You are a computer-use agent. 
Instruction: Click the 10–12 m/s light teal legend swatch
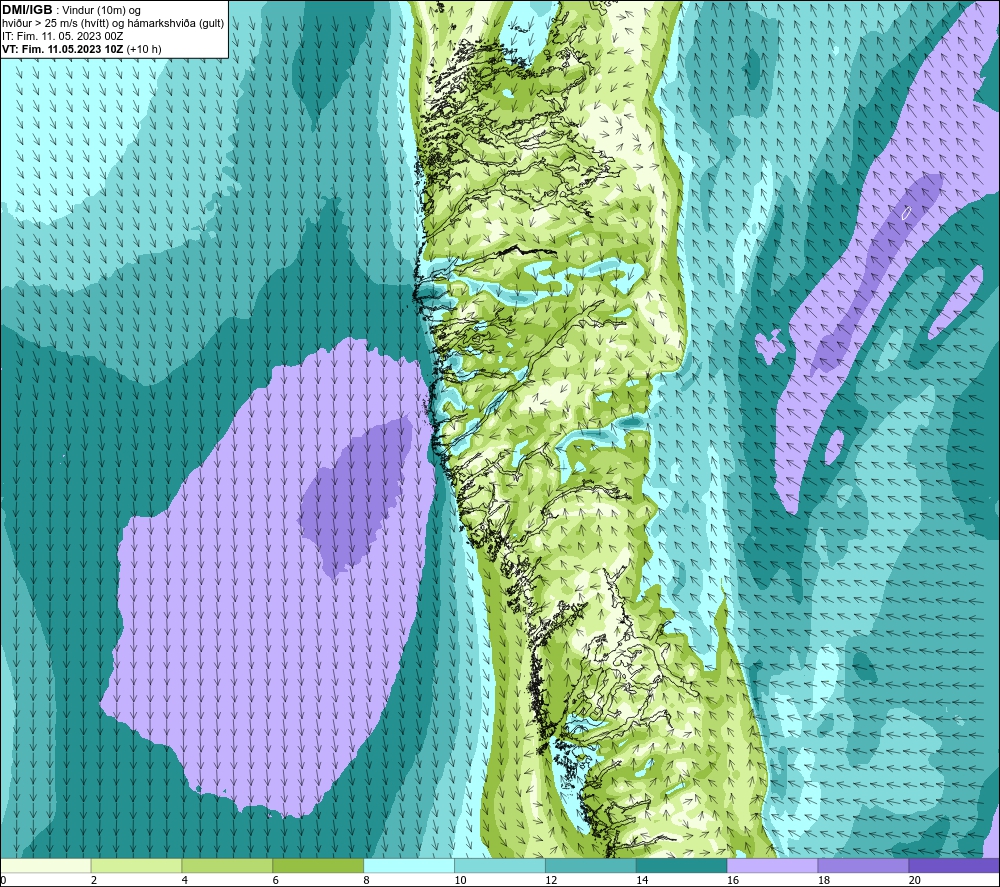[500, 865]
